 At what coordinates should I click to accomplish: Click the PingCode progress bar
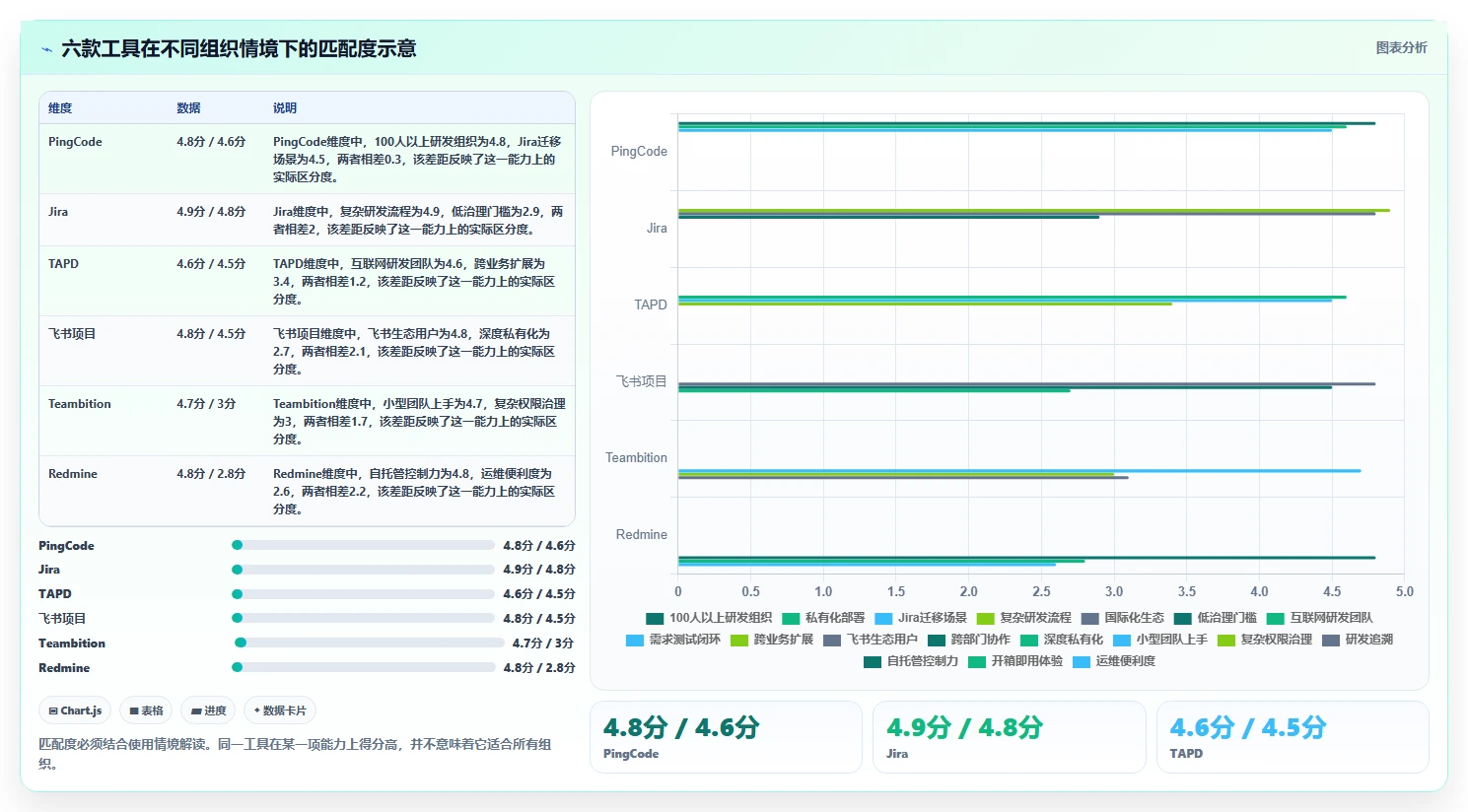click(363, 545)
